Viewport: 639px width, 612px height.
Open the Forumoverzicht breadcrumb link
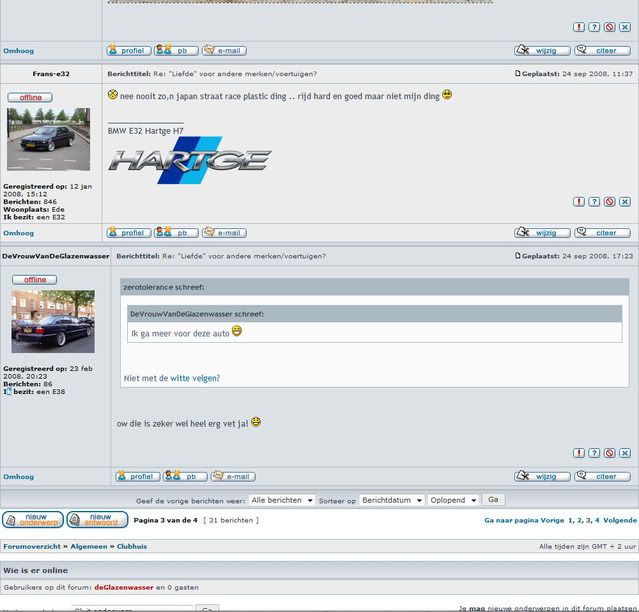coord(32,546)
